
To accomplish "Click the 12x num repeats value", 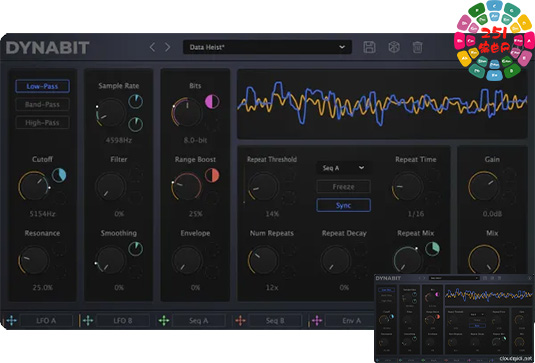I will pyautogui.click(x=272, y=288).
